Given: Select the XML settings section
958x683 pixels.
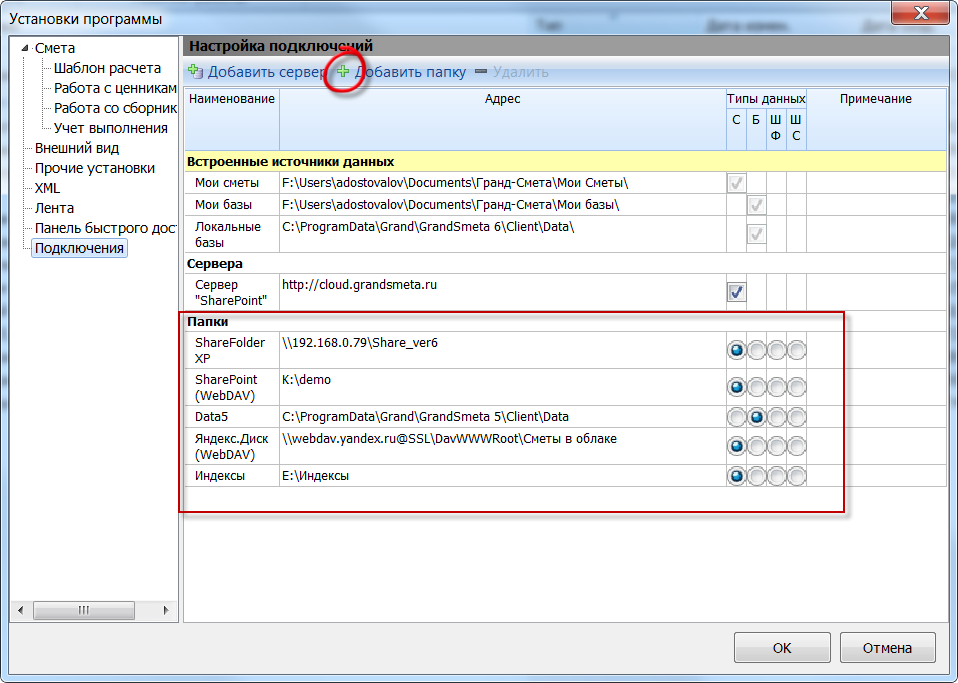Looking at the screenshot, I should pos(47,188).
